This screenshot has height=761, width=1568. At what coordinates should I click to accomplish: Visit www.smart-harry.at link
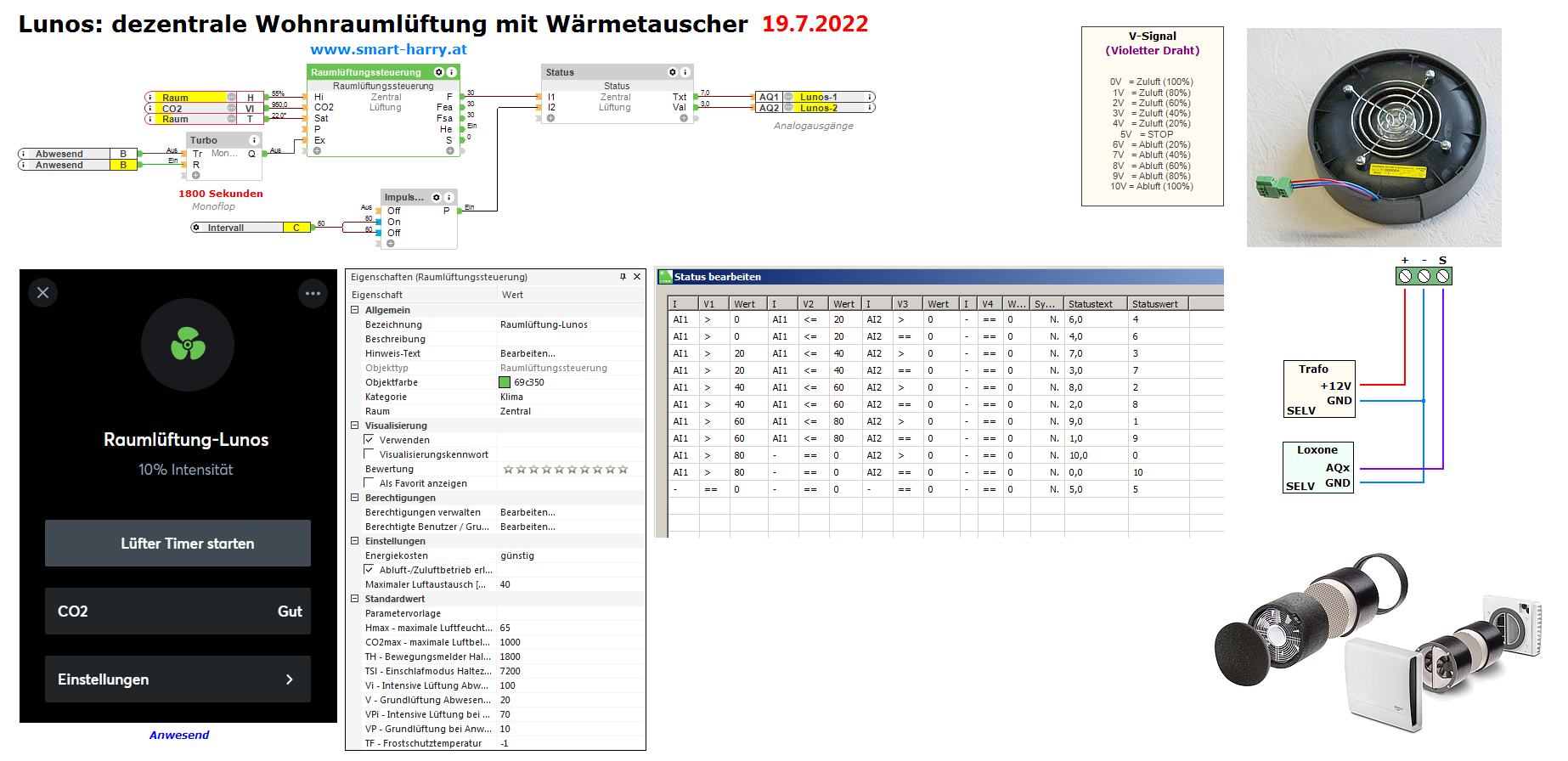point(388,49)
